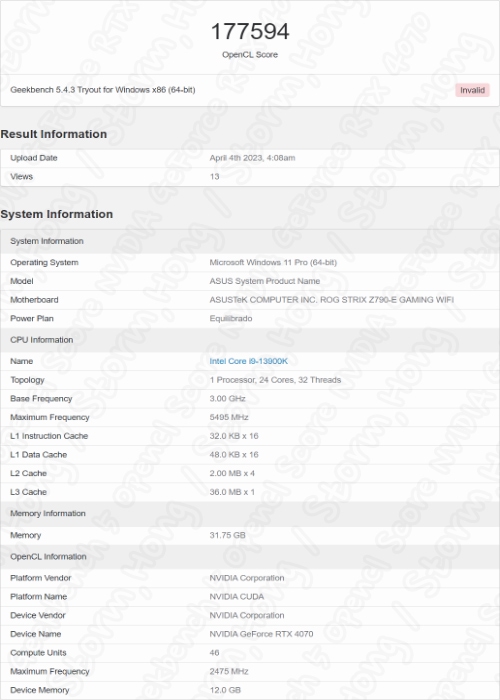Click the 'Model' row label

point(22,281)
